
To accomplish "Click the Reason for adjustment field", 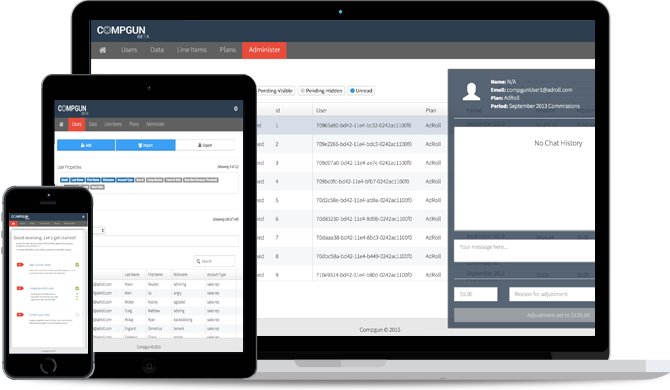I will 552,294.
